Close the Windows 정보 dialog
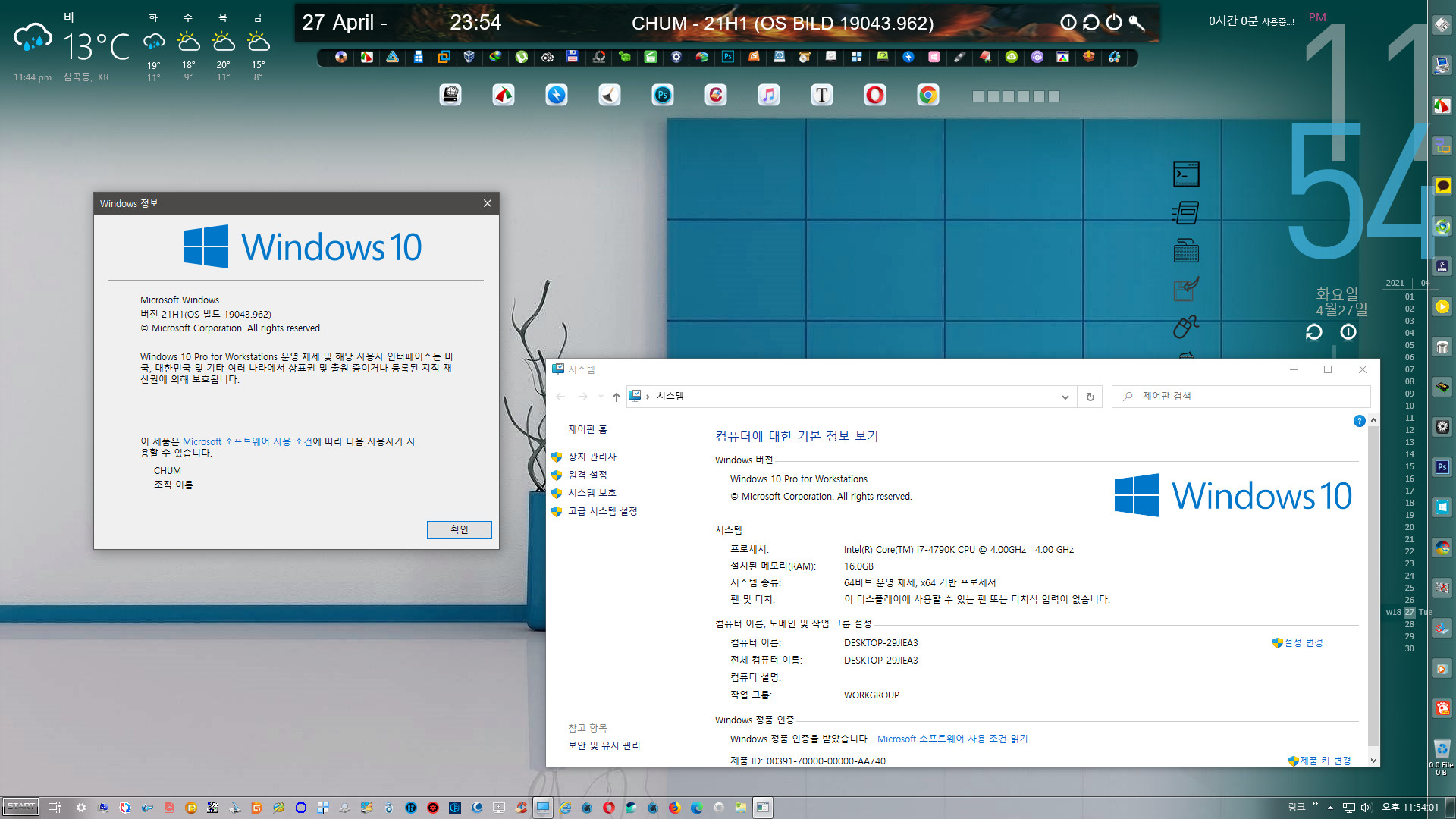1456x819 pixels. (x=488, y=203)
